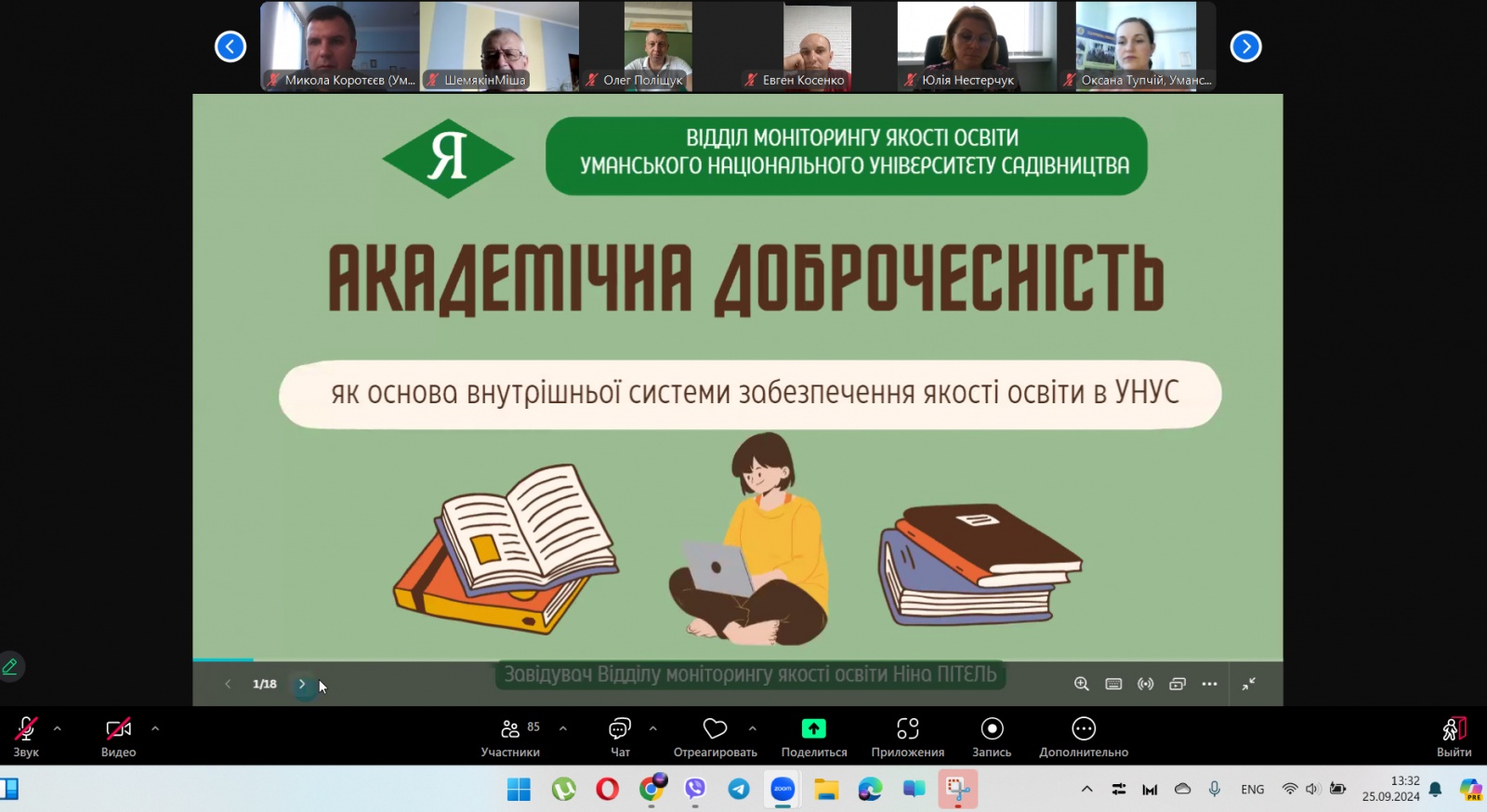Click the green annotation pencil icon
The image size is (1487, 812).
click(10, 666)
